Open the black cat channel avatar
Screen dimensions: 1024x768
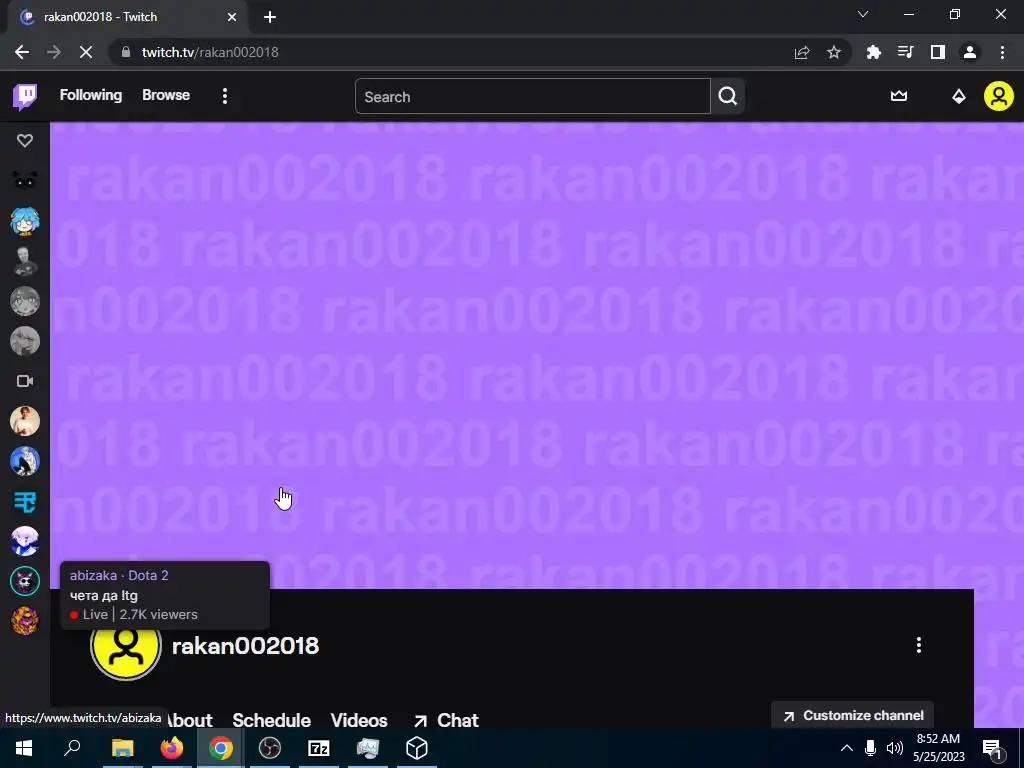25,181
